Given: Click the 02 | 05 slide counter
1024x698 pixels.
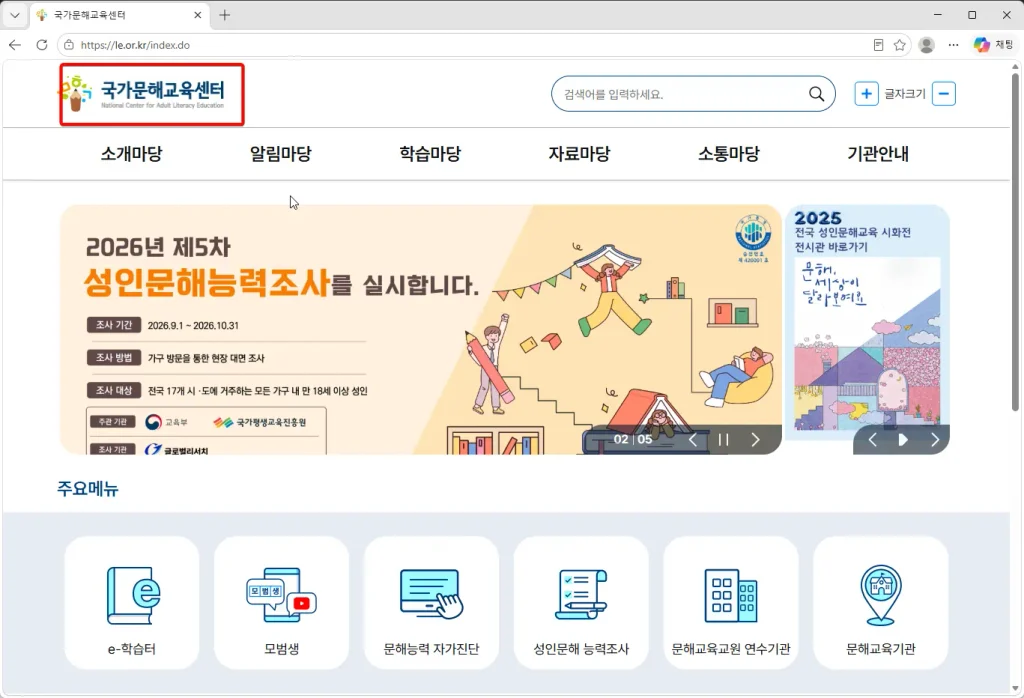Looking at the screenshot, I should pyautogui.click(x=633, y=439).
